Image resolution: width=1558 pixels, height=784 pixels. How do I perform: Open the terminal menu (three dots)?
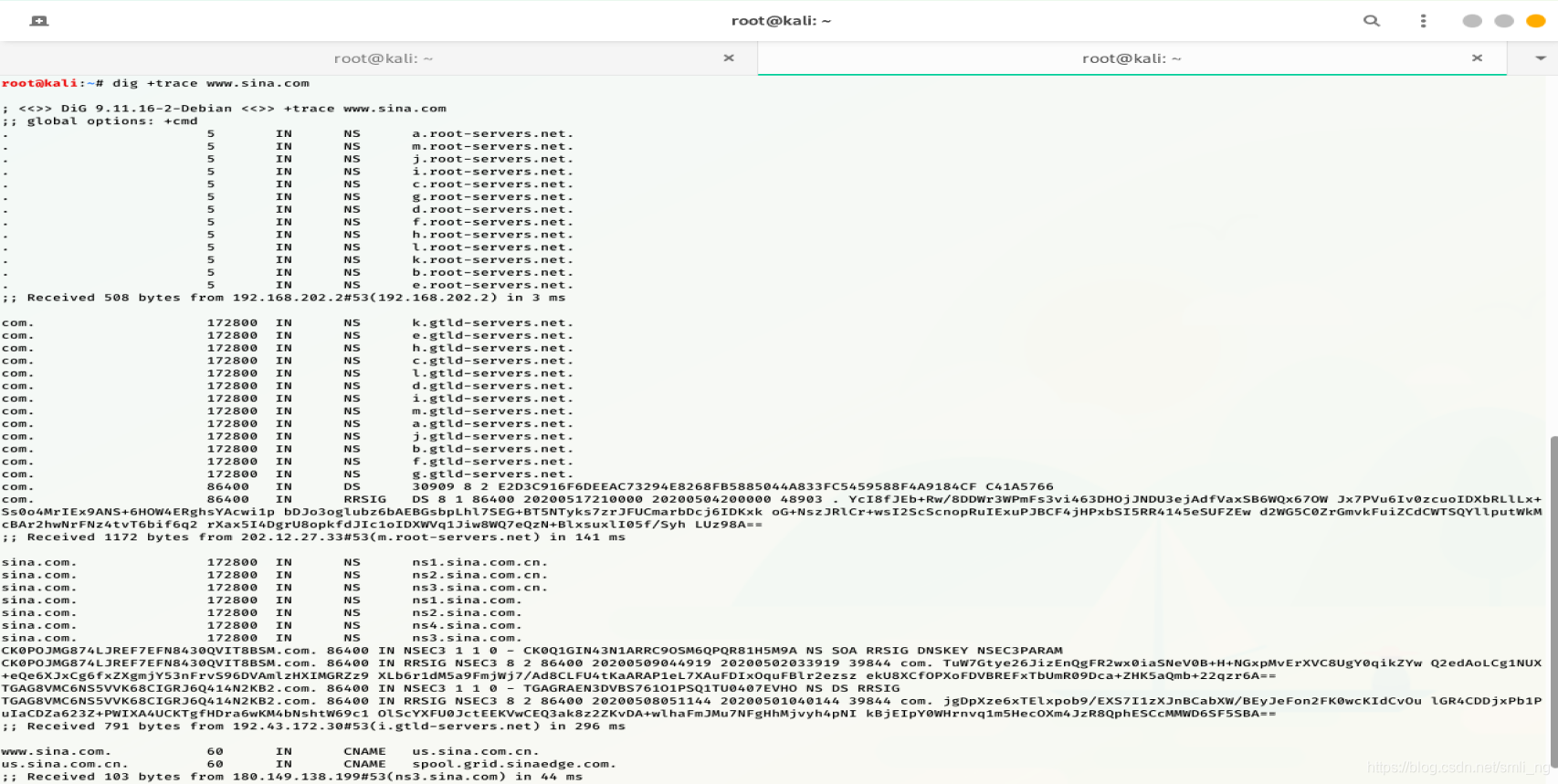pyautogui.click(x=1423, y=20)
